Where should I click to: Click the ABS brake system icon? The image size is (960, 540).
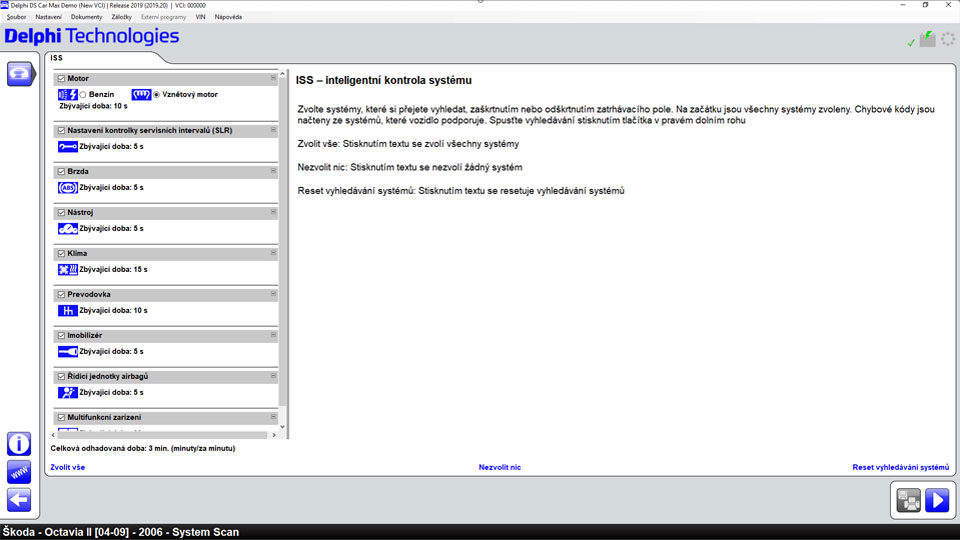67,187
